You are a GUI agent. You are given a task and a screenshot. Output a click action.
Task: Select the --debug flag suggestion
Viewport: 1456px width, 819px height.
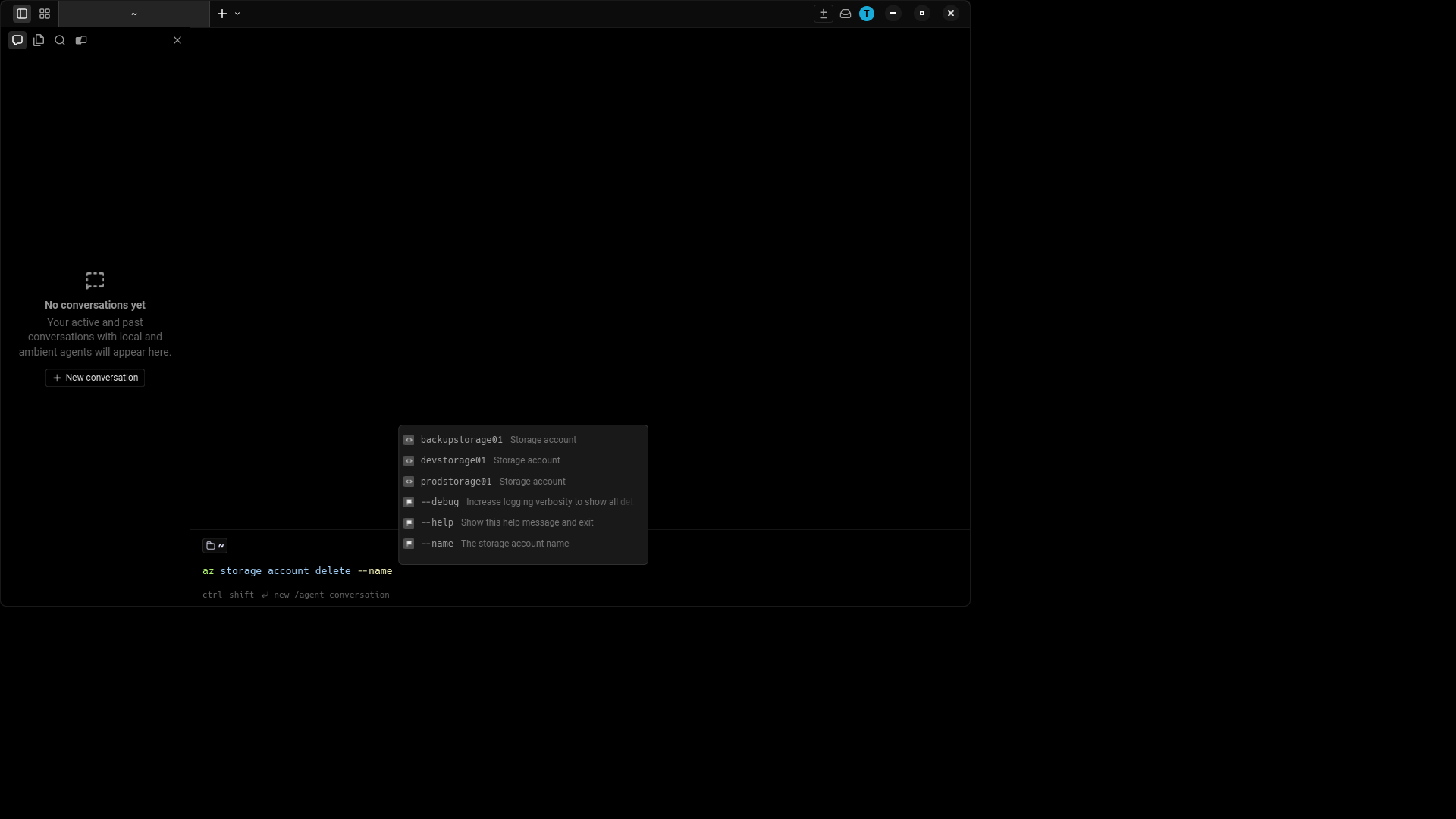tap(523, 502)
